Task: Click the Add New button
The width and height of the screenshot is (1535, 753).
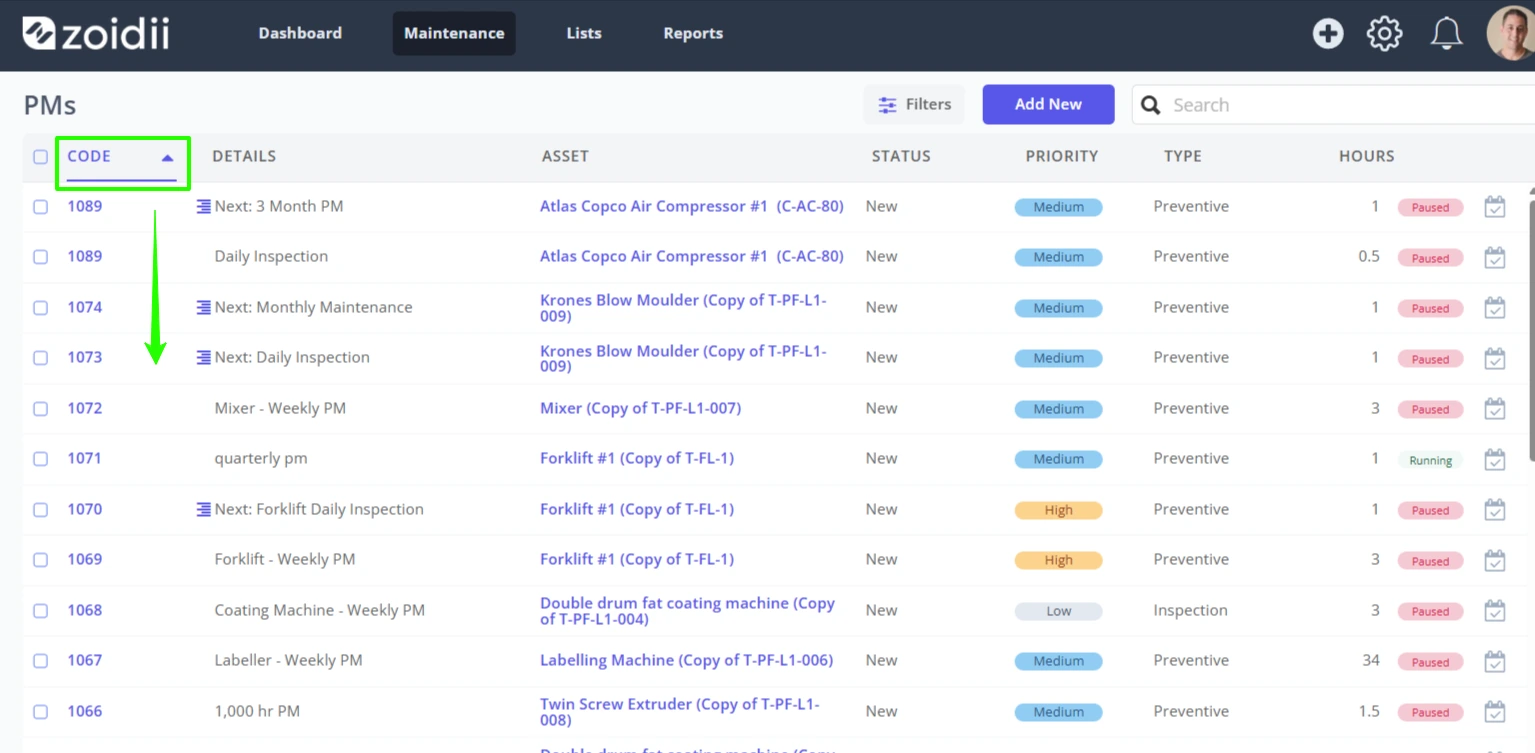Action: (1048, 104)
